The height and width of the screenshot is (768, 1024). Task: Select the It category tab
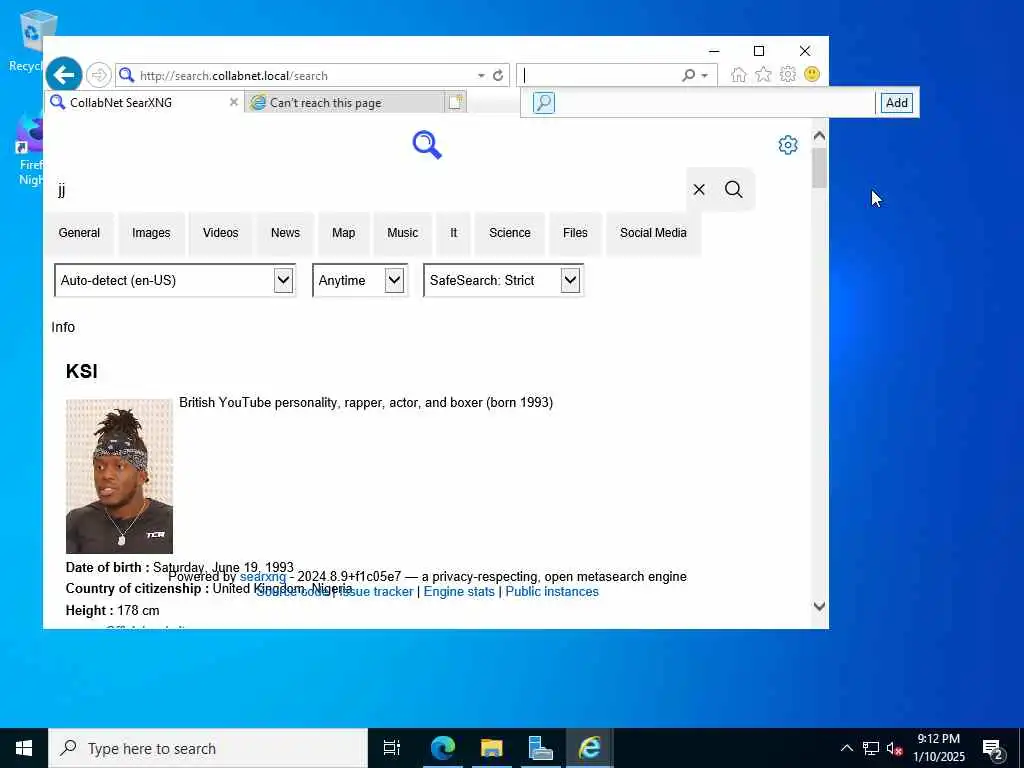click(x=453, y=233)
